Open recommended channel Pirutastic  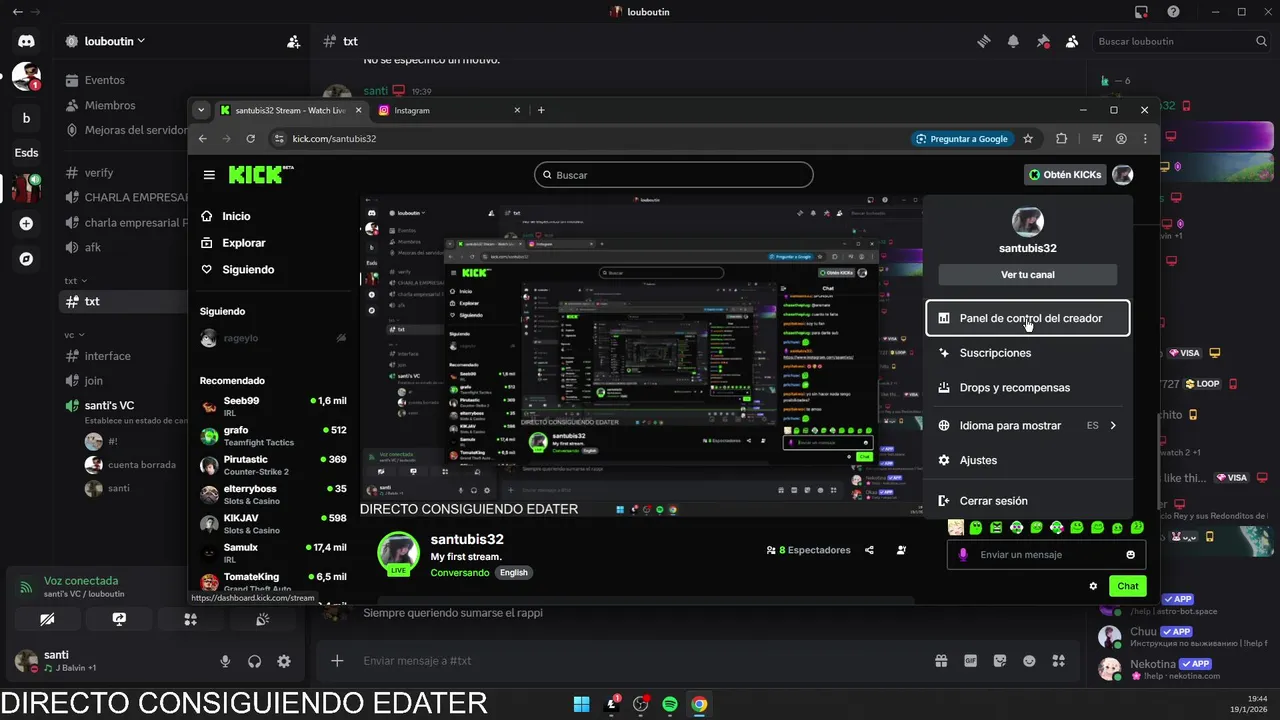click(x=272, y=465)
